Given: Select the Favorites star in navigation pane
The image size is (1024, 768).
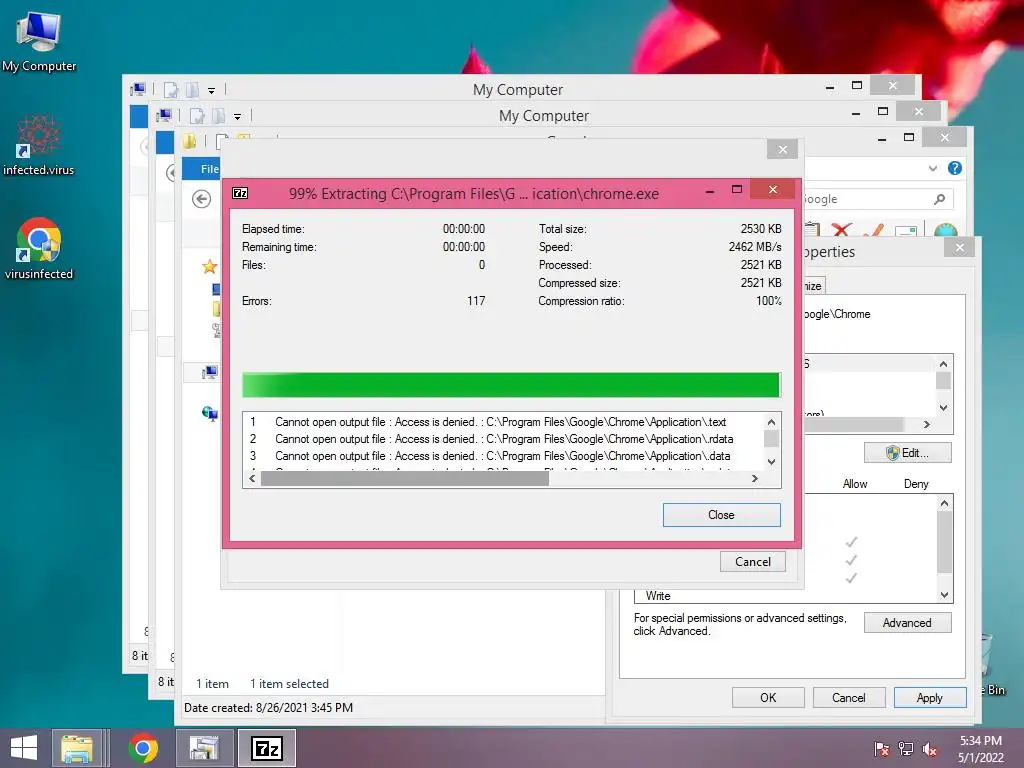Looking at the screenshot, I should coord(210,266).
